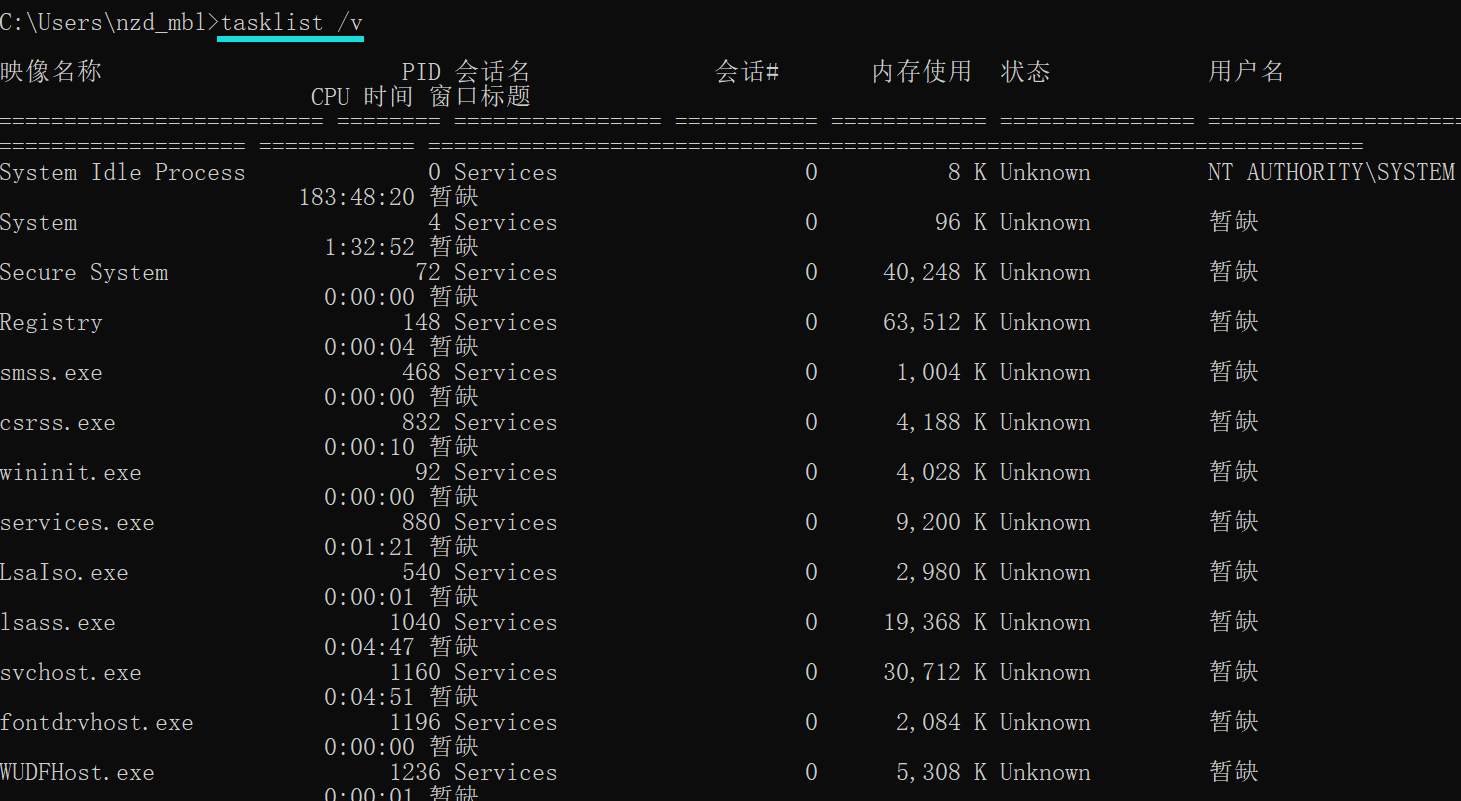Image resolution: width=1461 pixels, height=801 pixels.
Task: Click PID 1040 of lsass.exe
Action: click(415, 622)
